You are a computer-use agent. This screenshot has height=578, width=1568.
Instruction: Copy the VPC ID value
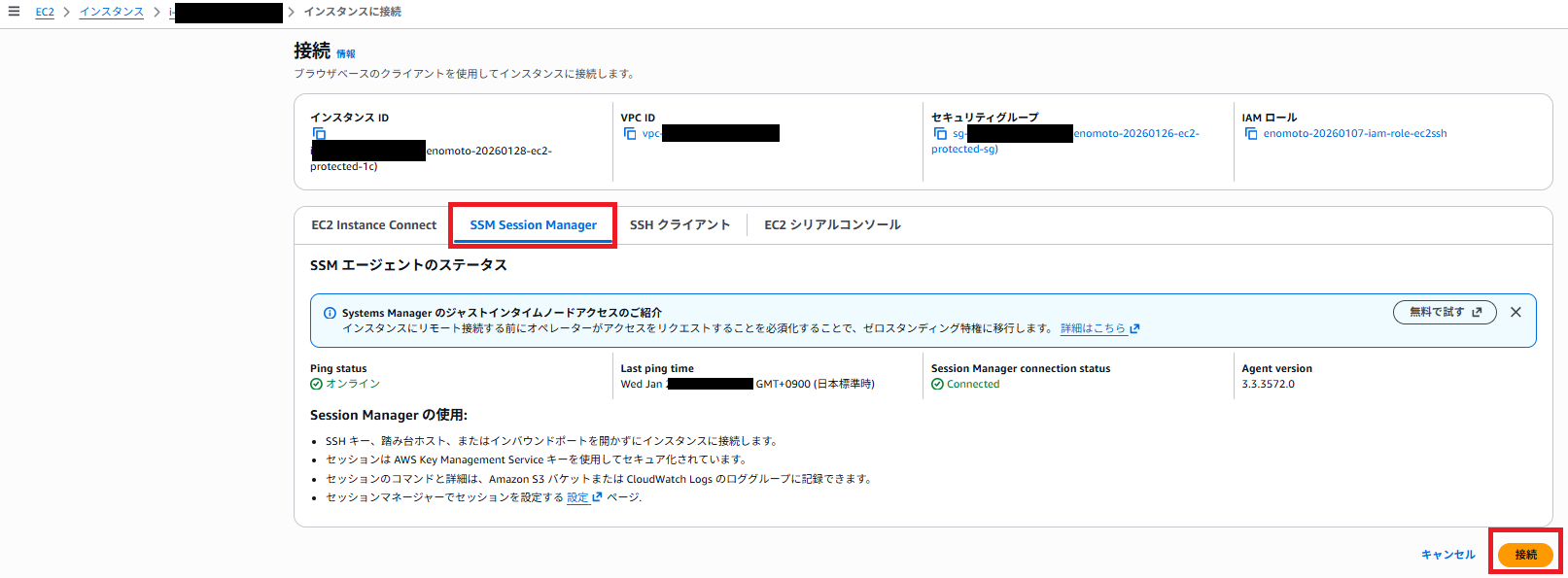click(x=630, y=134)
